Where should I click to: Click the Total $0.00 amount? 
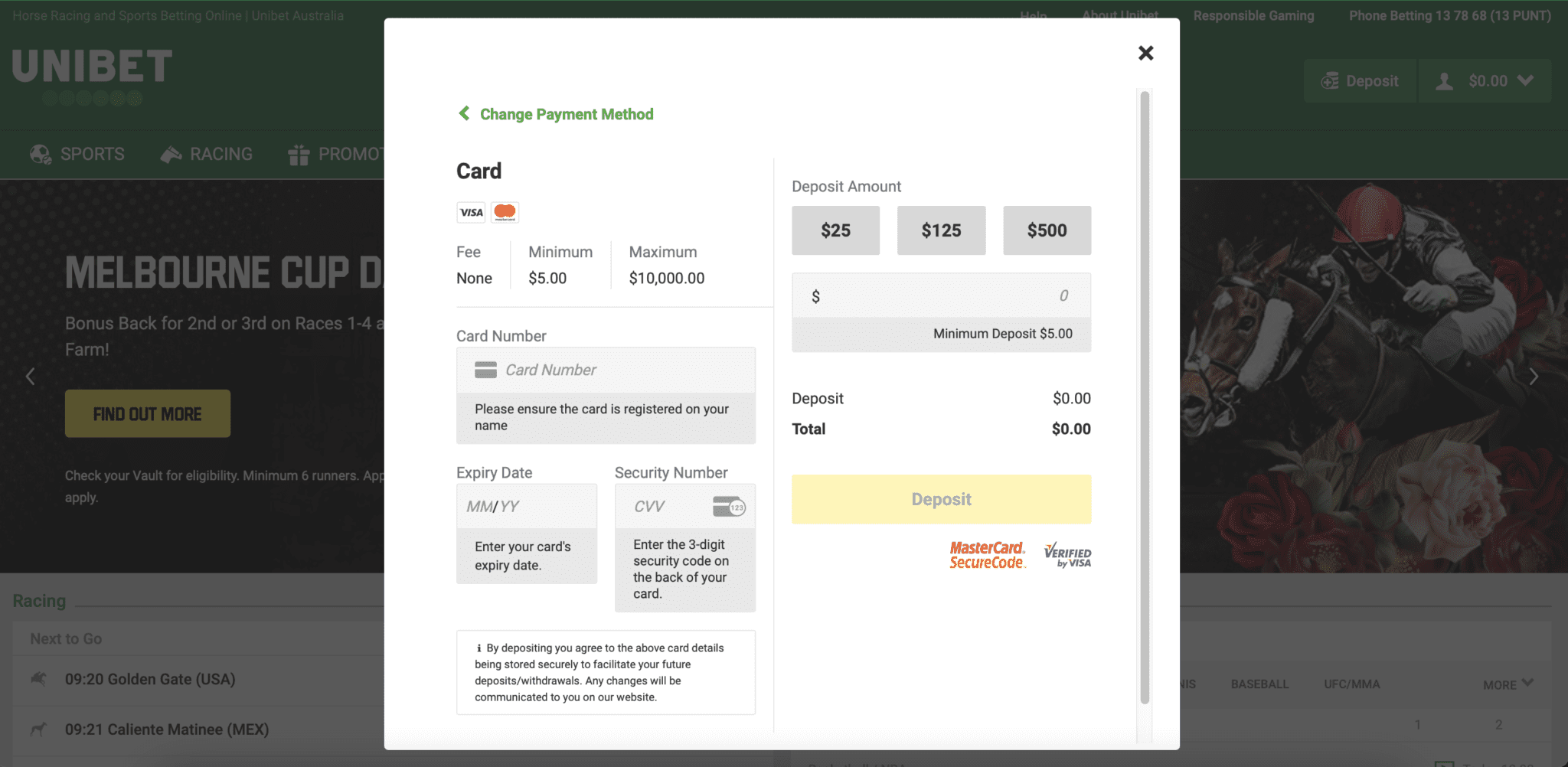point(1071,429)
